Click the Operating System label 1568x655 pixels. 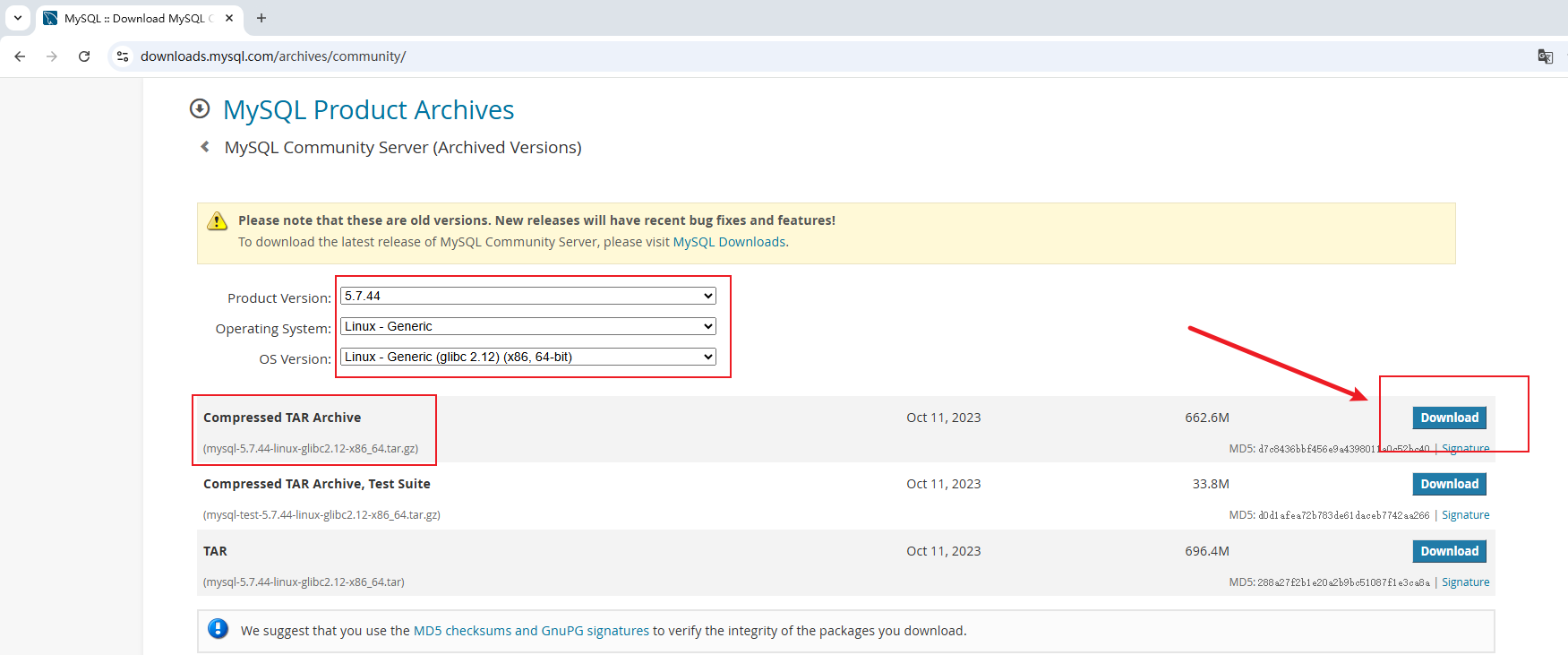pyautogui.click(x=273, y=329)
